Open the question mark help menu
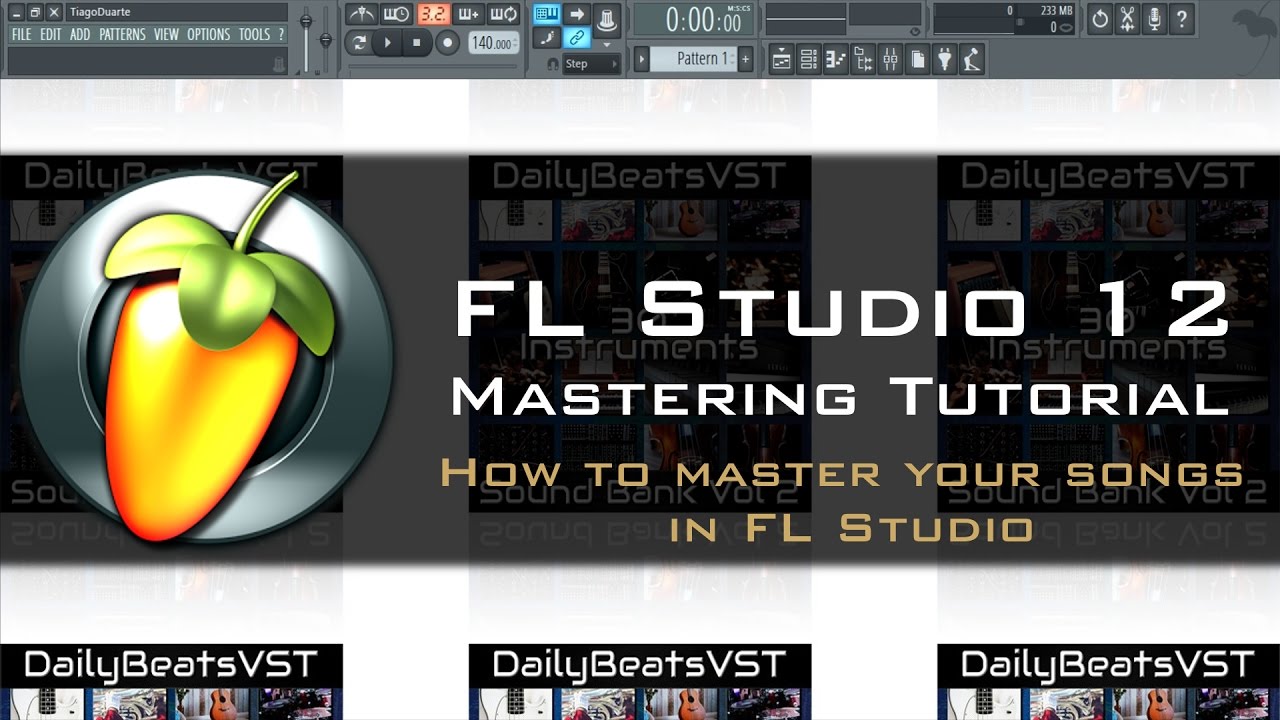Screen dimensions: 1280x720 point(281,34)
